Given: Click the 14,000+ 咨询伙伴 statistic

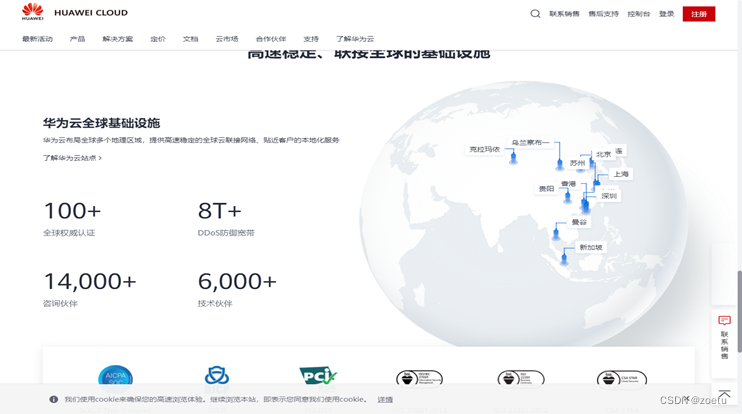Looking at the screenshot, I should tap(90, 289).
